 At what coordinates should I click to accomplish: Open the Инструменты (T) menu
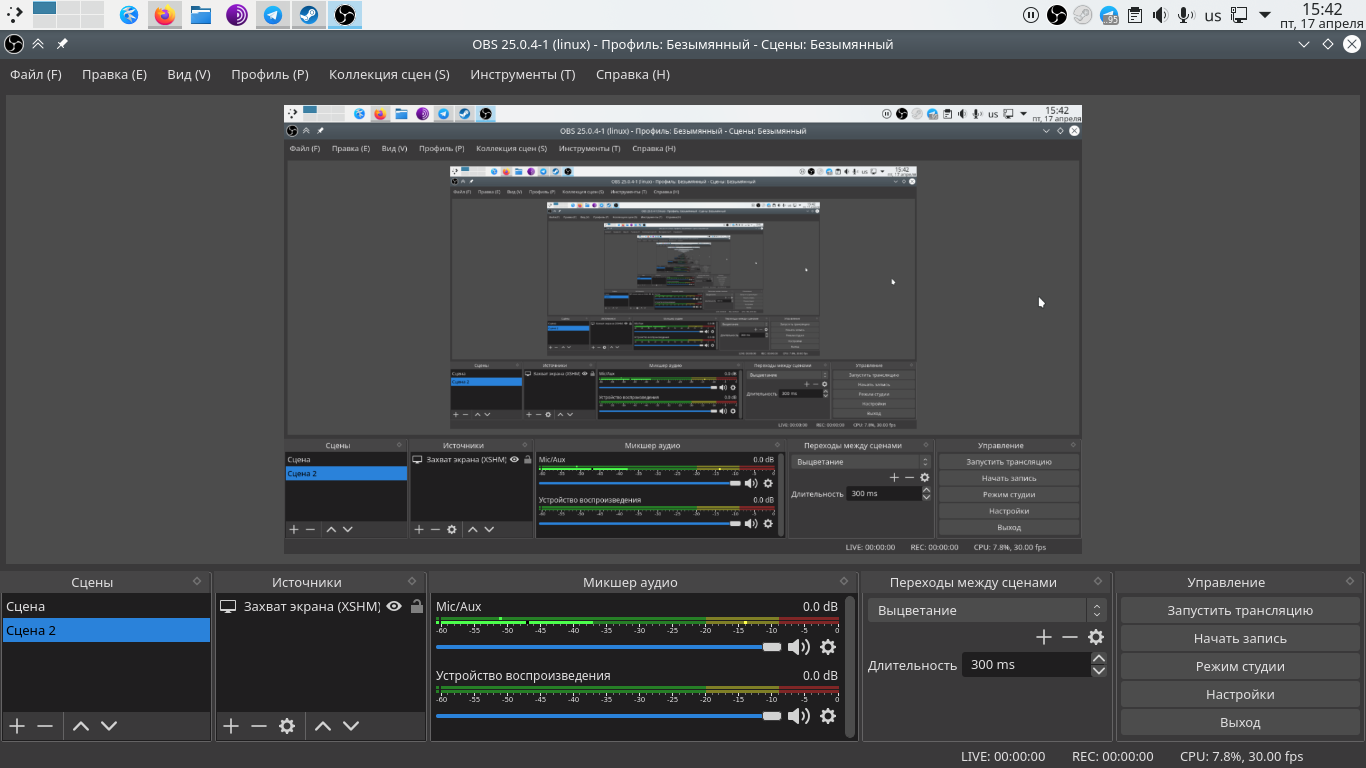(523, 74)
